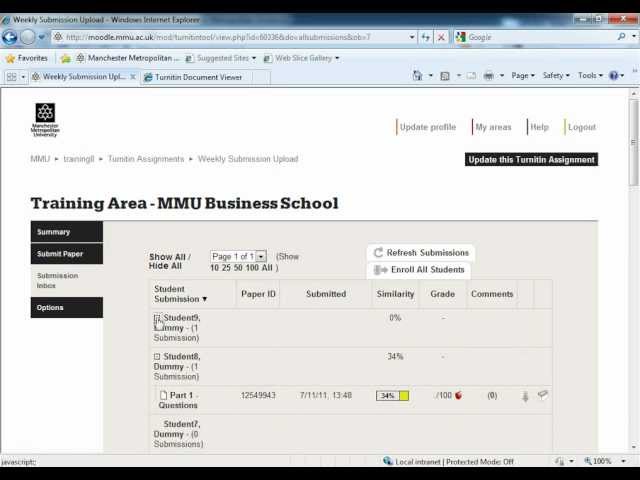Click the red apple GradeMark icon
The height and width of the screenshot is (480, 640).
click(x=458, y=395)
